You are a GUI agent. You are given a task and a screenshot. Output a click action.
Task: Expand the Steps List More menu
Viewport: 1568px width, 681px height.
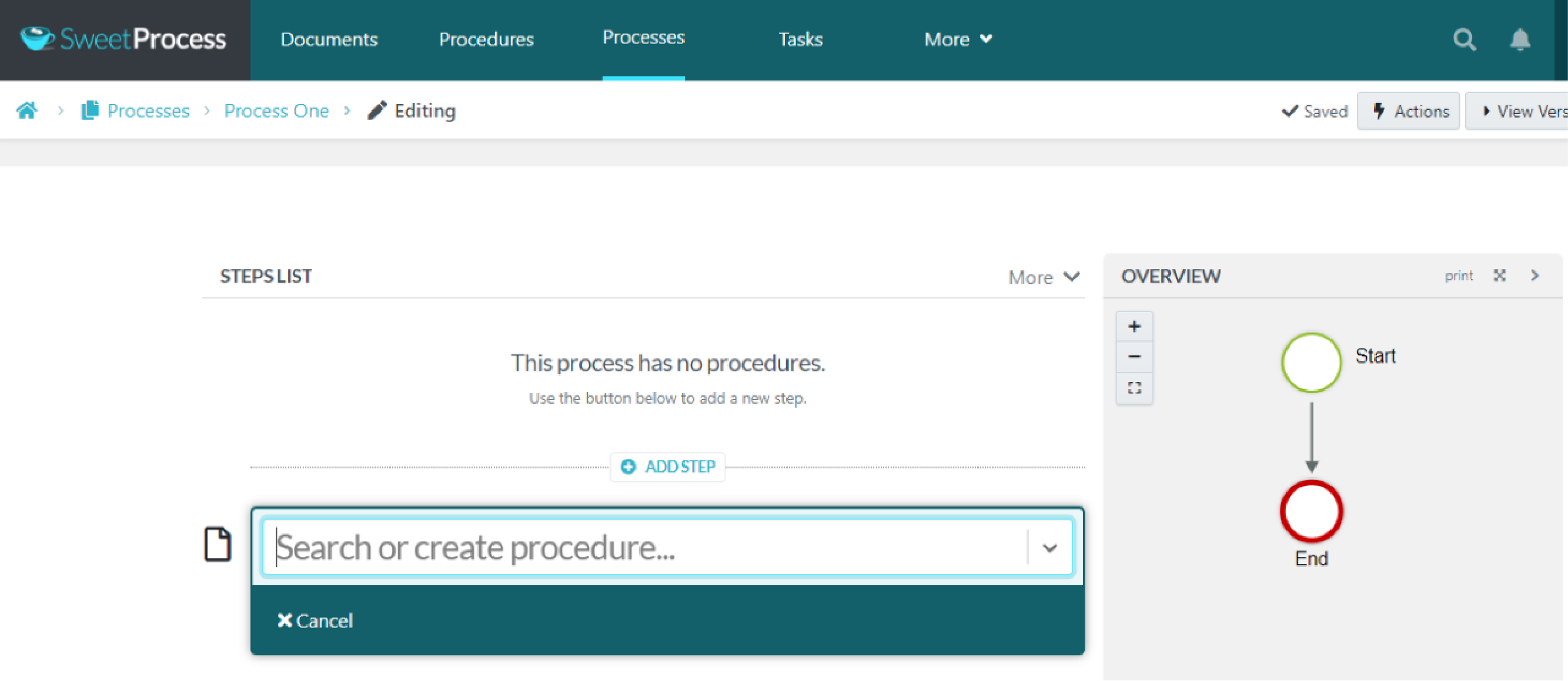pos(1044,277)
